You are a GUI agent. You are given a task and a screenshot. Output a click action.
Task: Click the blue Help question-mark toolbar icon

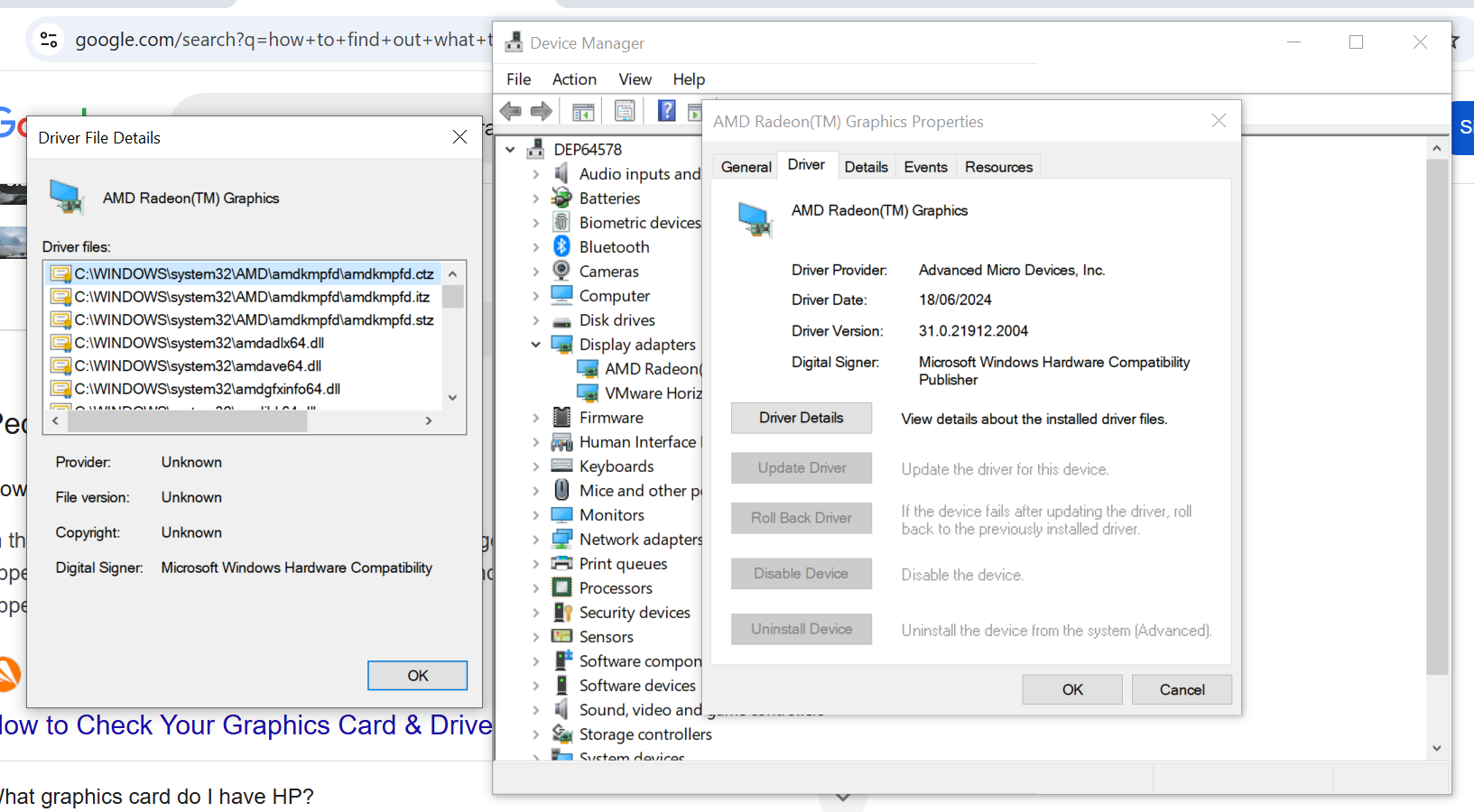(666, 111)
